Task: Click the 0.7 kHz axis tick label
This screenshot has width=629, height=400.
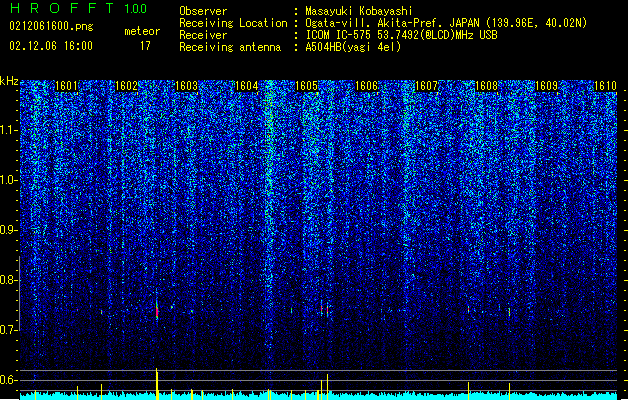Action: point(9,330)
